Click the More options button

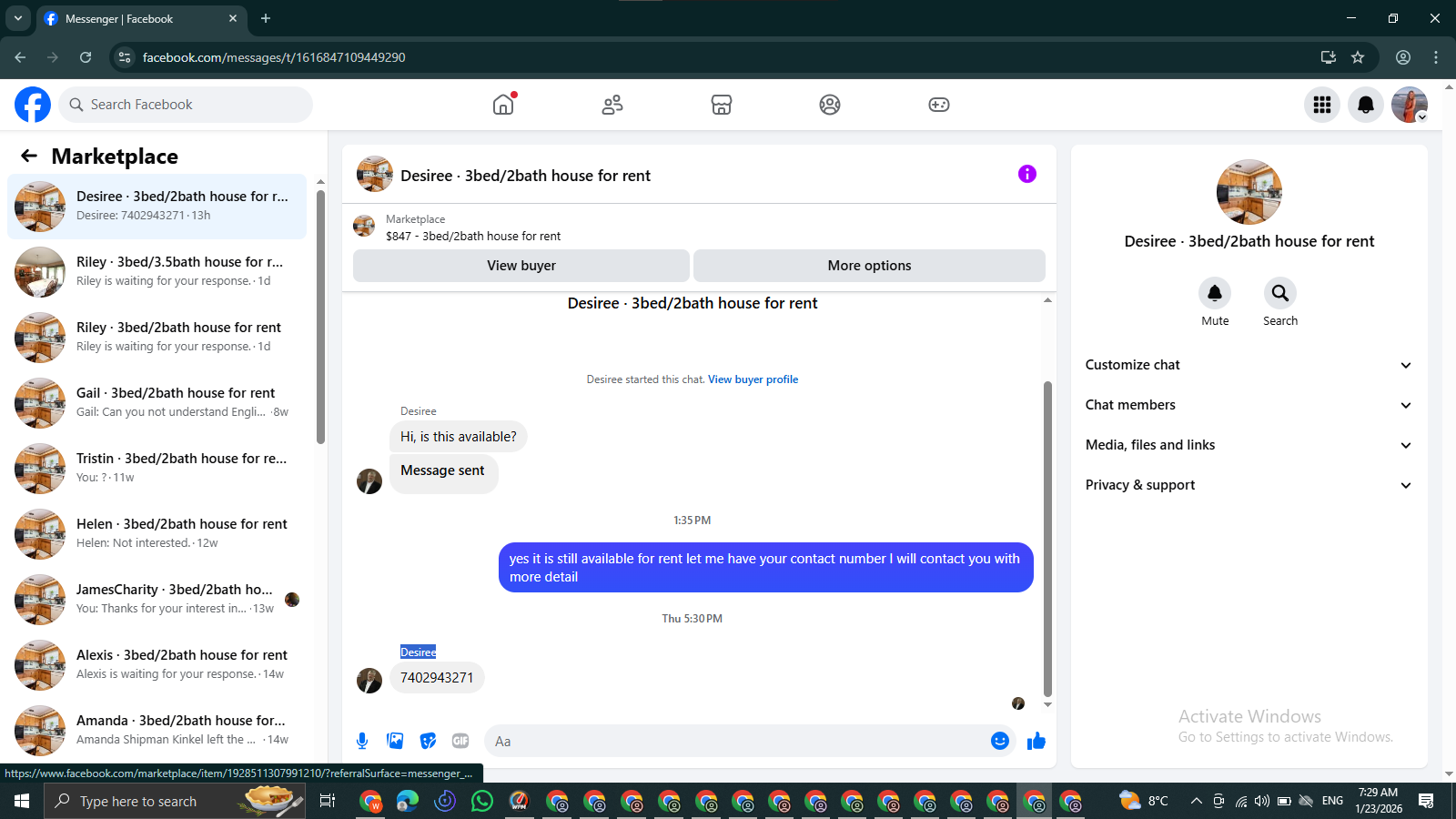point(869,266)
